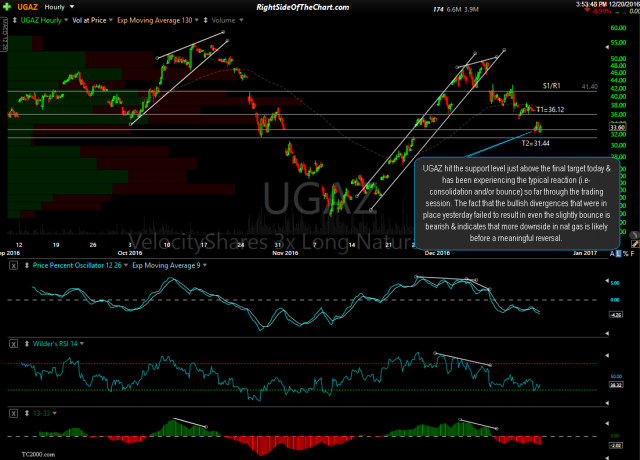Open the Wilder's RSI 14 dropdown
640x460 pixels.
point(82,344)
